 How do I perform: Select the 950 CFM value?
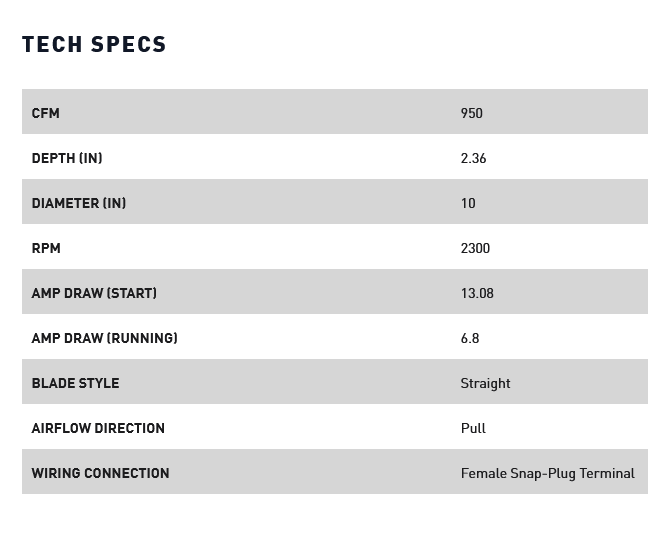(472, 113)
